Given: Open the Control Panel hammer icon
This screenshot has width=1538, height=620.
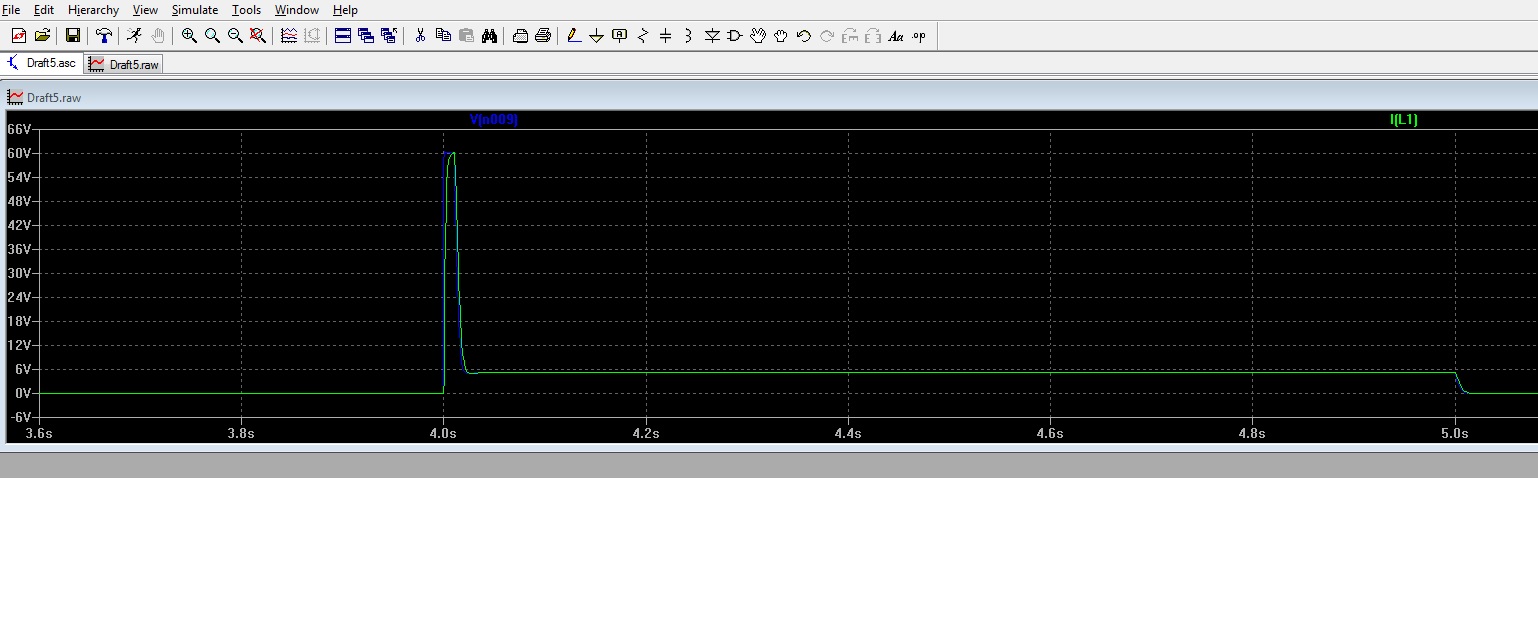Looking at the screenshot, I should (x=103, y=36).
